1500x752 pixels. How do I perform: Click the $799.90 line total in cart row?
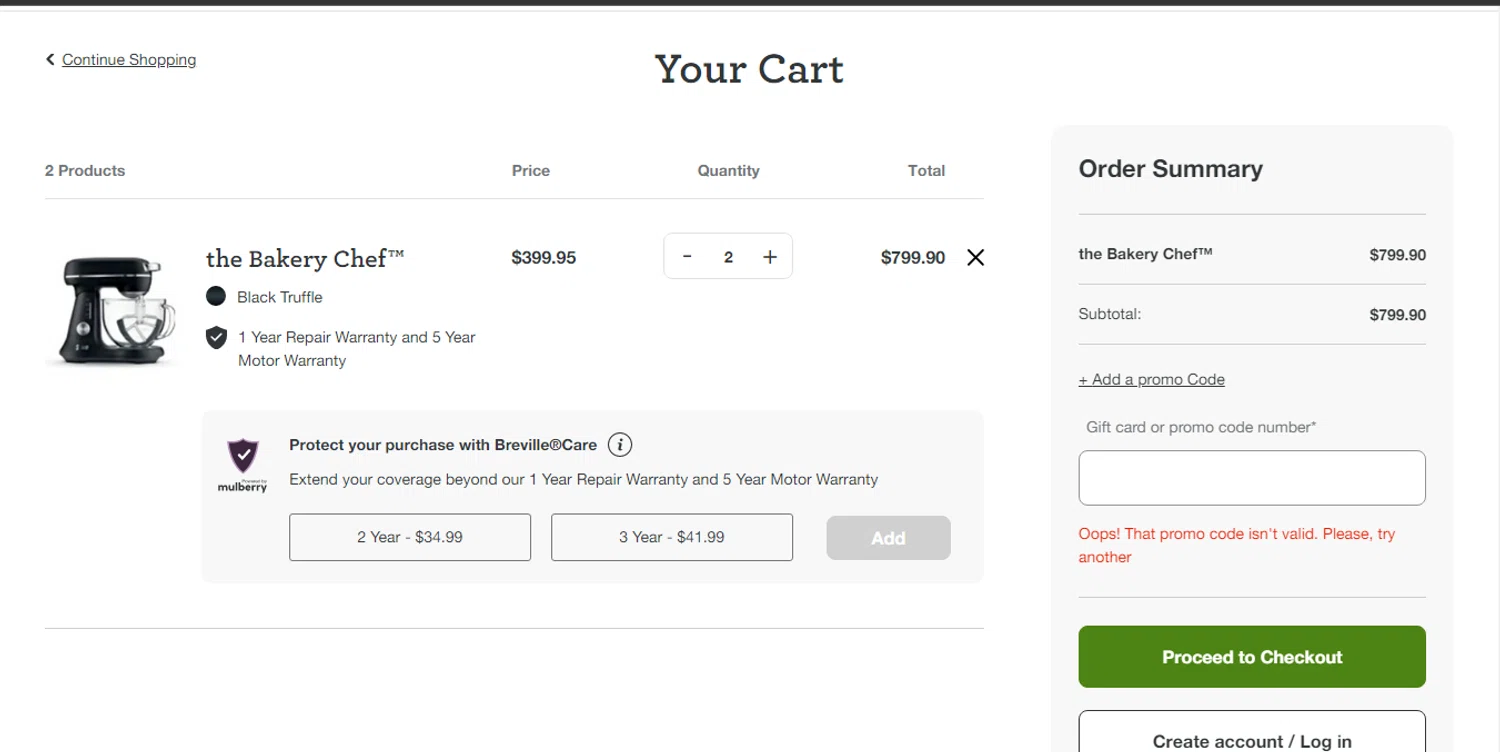pyautogui.click(x=913, y=257)
